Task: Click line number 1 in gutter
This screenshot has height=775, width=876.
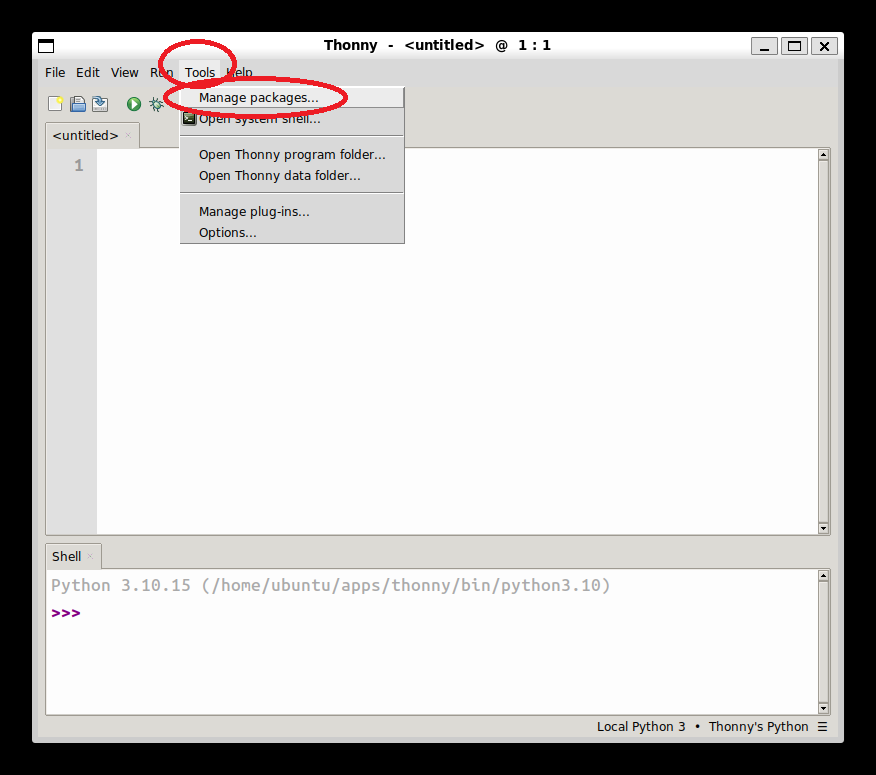Action: point(79,165)
